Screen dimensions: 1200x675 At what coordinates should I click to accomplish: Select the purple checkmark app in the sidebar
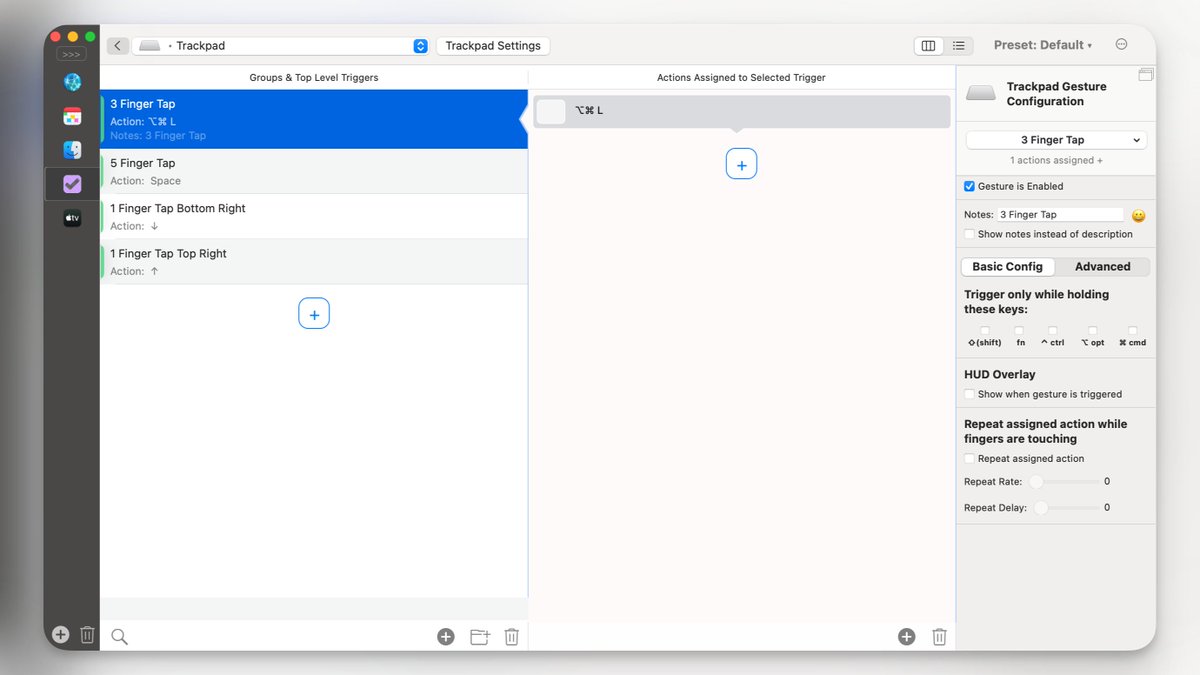point(72,184)
